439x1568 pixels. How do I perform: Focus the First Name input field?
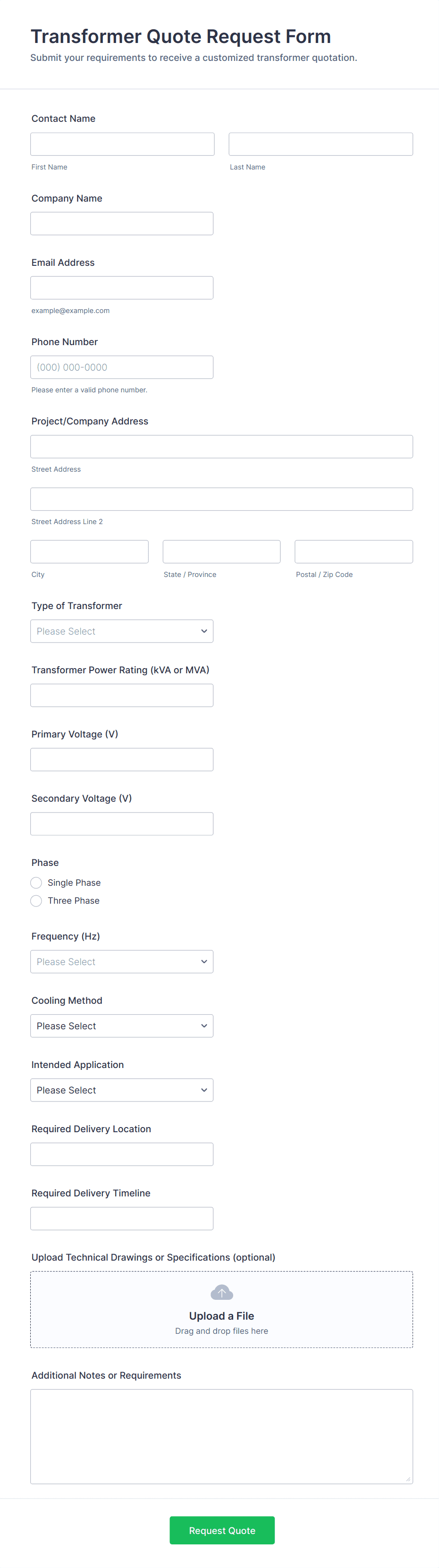coord(122,144)
